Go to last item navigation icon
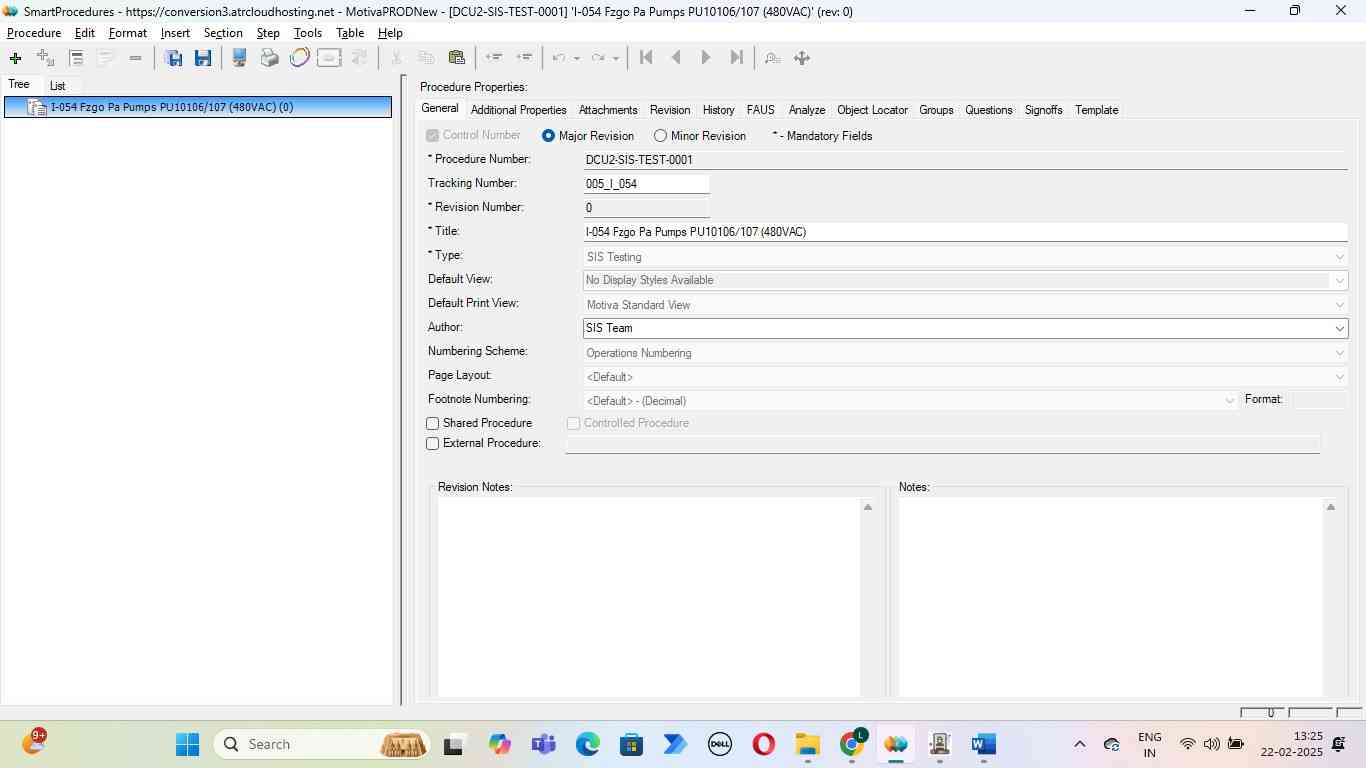1366x768 pixels. tap(737, 58)
